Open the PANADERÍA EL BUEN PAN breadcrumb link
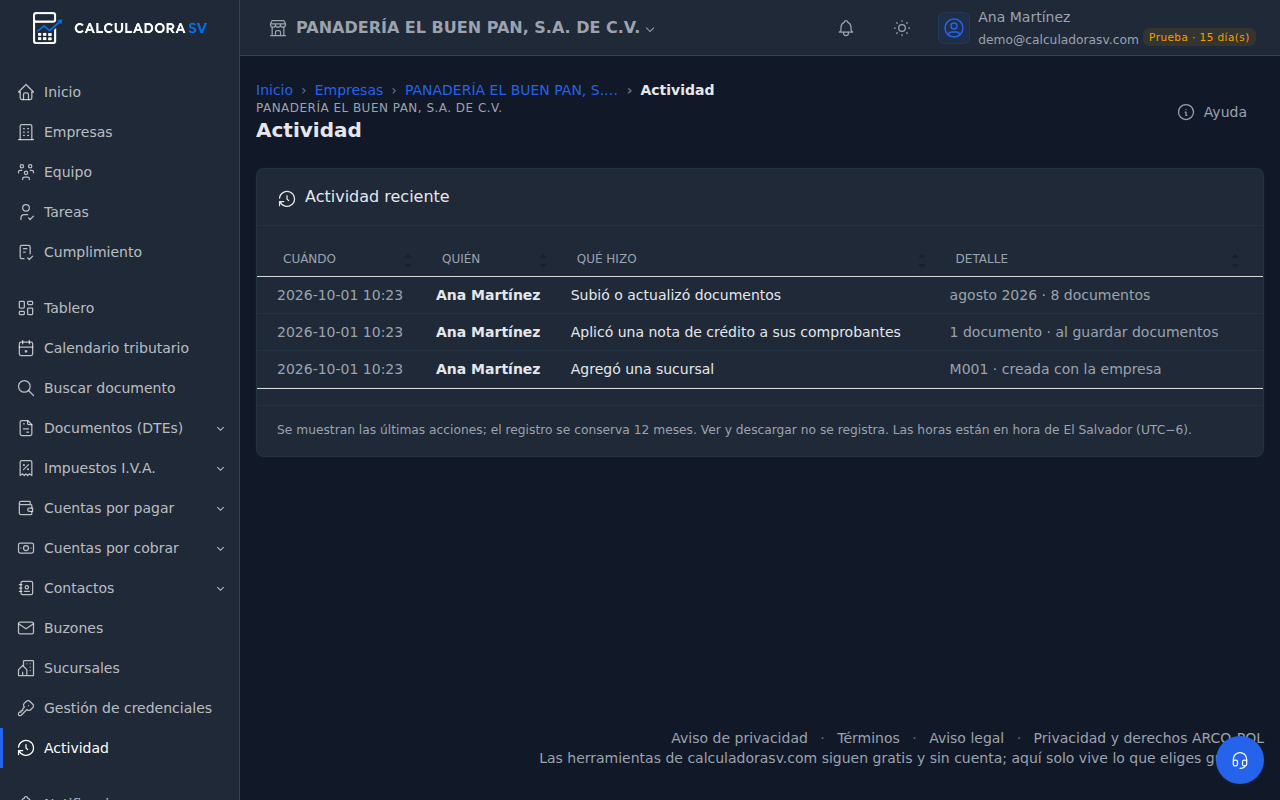1280x800 pixels. [x=511, y=90]
